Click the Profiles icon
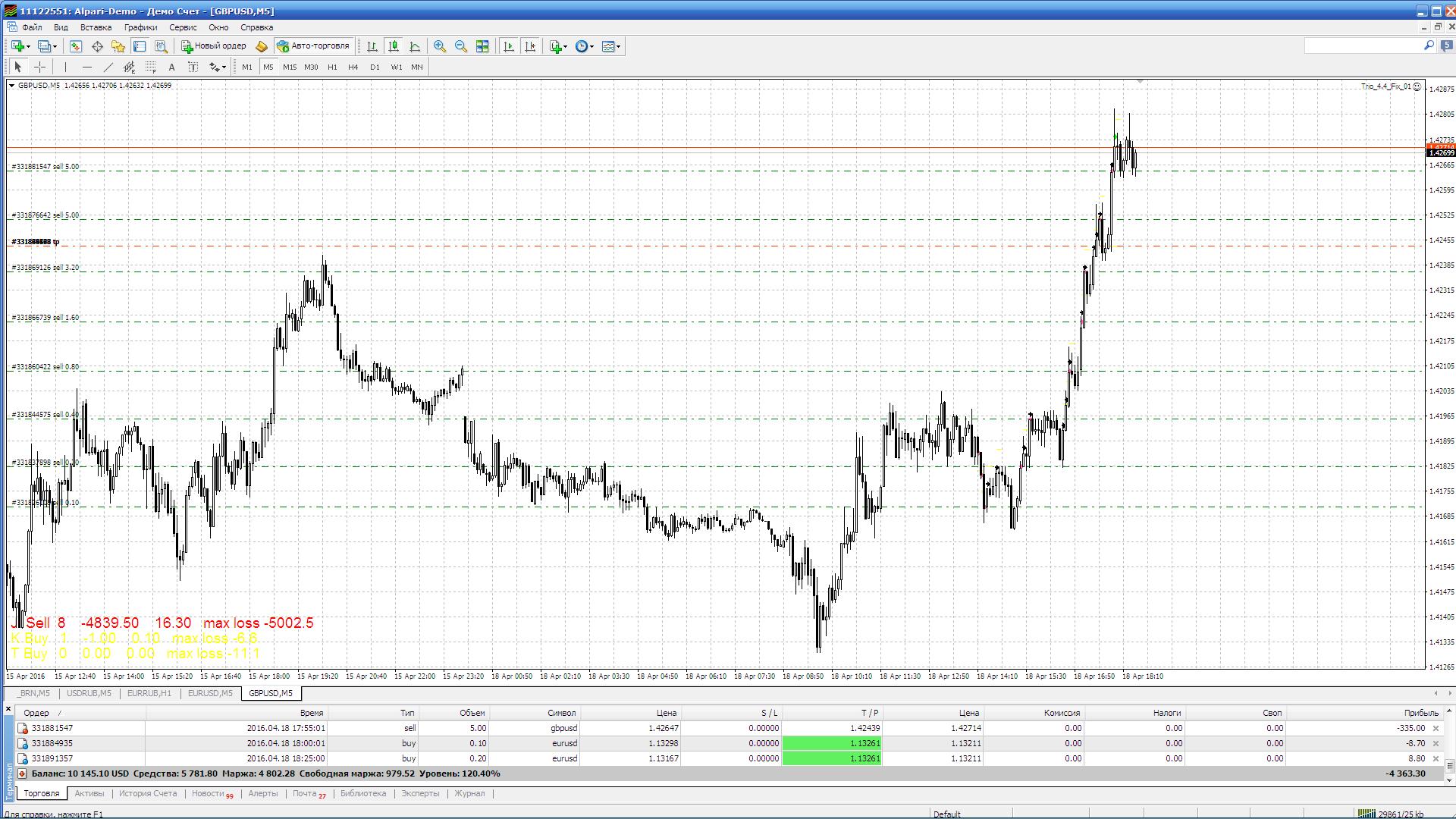 pos(44,46)
